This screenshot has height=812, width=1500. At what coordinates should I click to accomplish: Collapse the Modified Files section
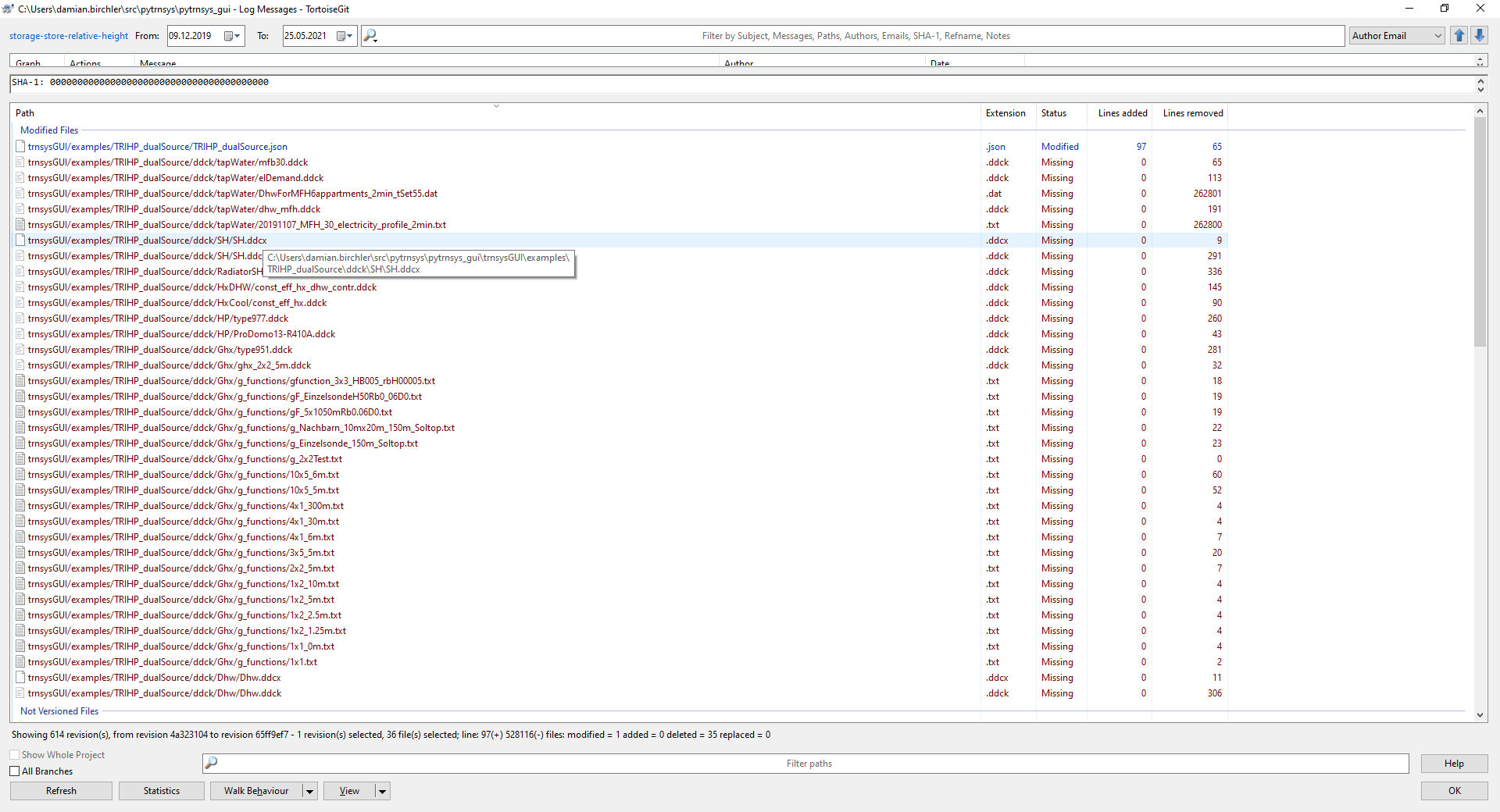48,130
